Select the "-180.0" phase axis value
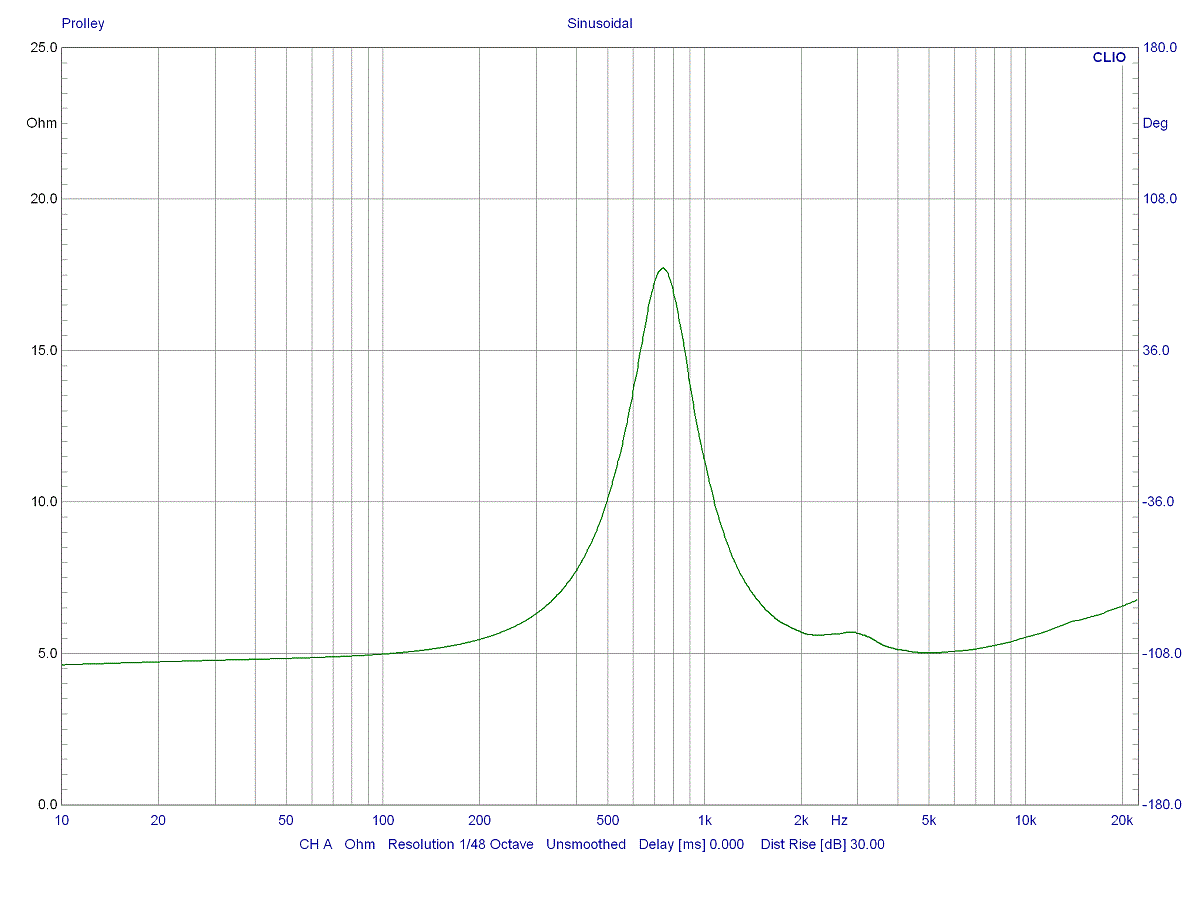This screenshot has height=900, width=1200. (1161, 804)
